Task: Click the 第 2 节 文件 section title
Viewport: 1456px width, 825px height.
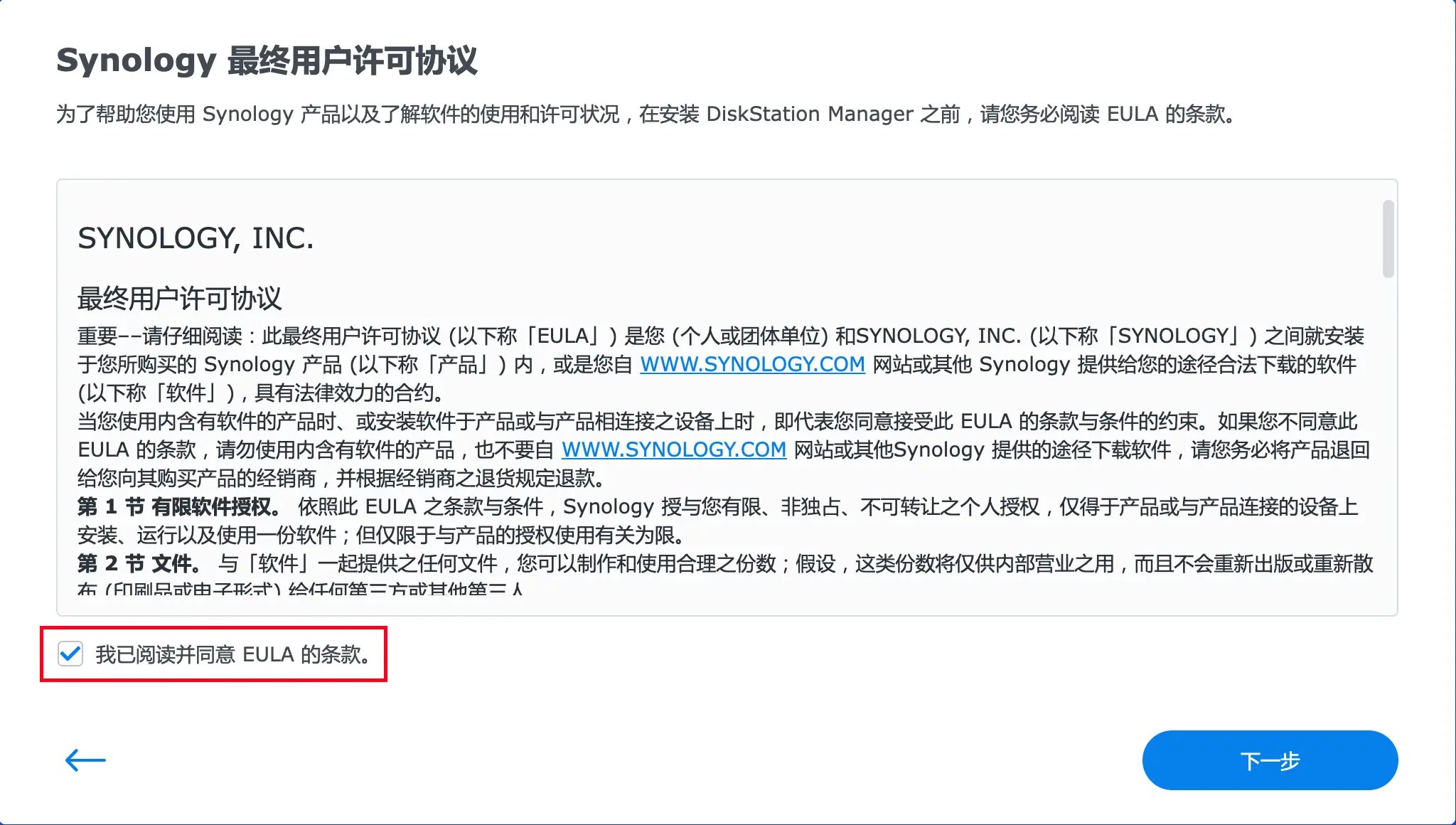Action: tap(139, 563)
